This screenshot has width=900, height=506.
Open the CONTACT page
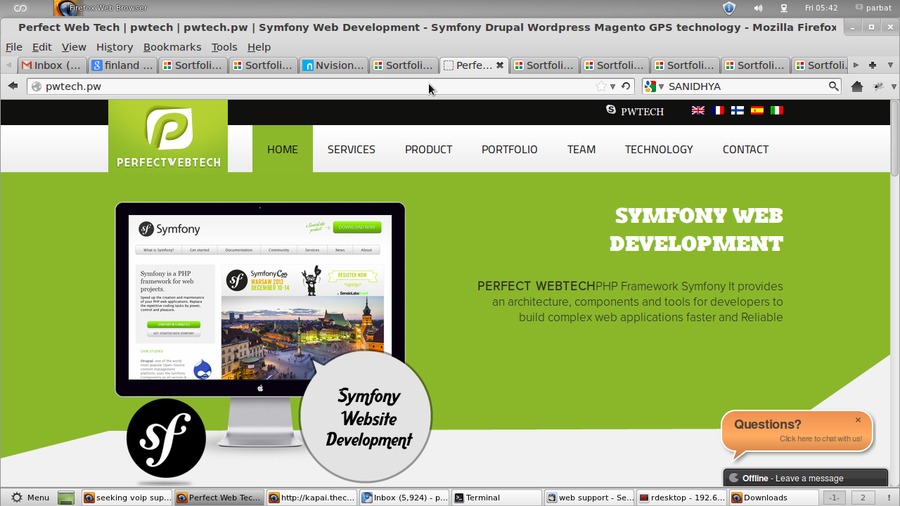coord(745,149)
